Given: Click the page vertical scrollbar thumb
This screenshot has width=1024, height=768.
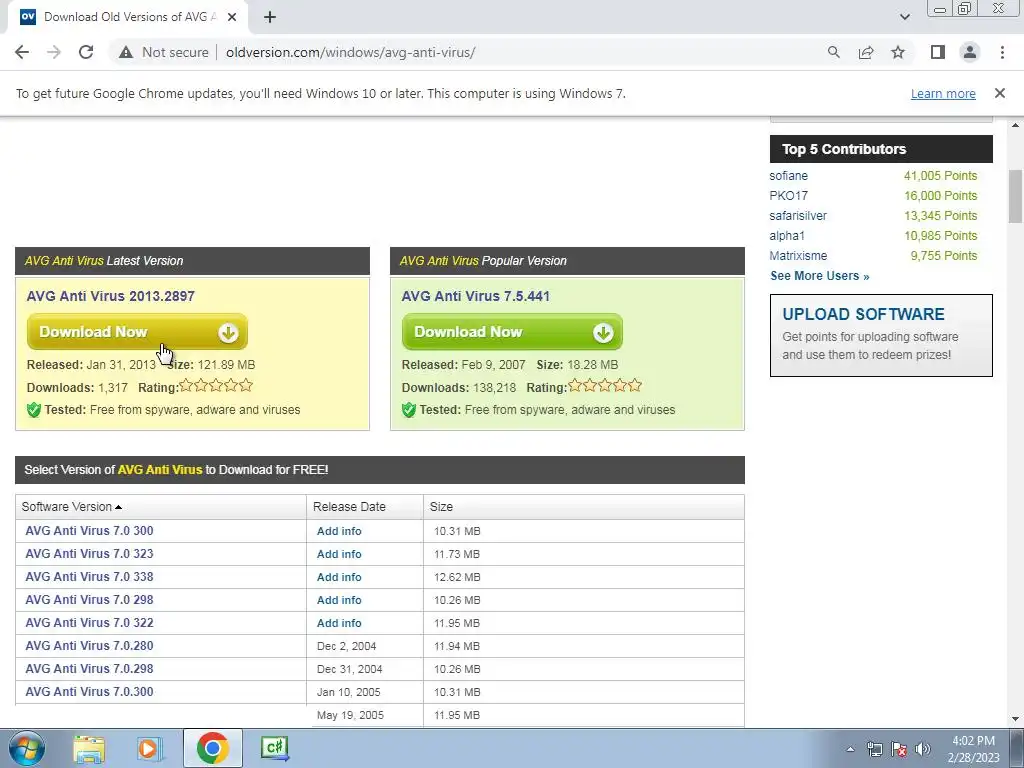Looking at the screenshot, I should [1015, 196].
